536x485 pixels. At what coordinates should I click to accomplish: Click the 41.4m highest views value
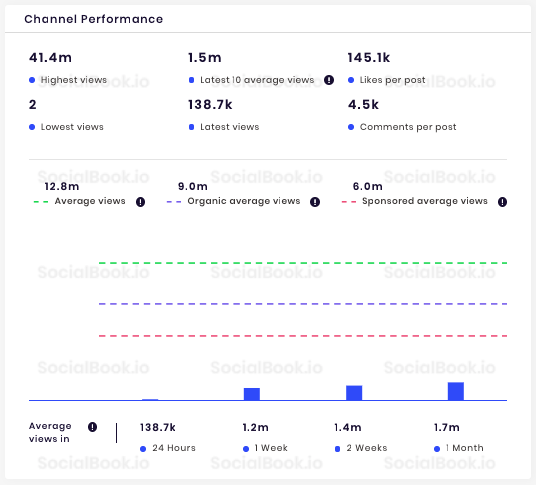pos(50,57)
